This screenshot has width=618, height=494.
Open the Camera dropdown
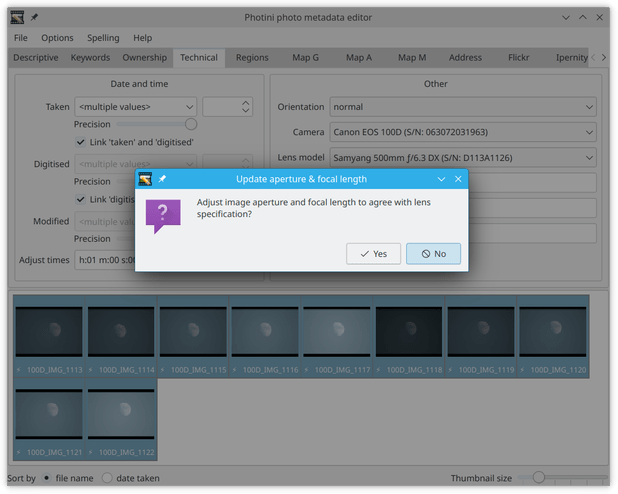[x=463, y=132]
